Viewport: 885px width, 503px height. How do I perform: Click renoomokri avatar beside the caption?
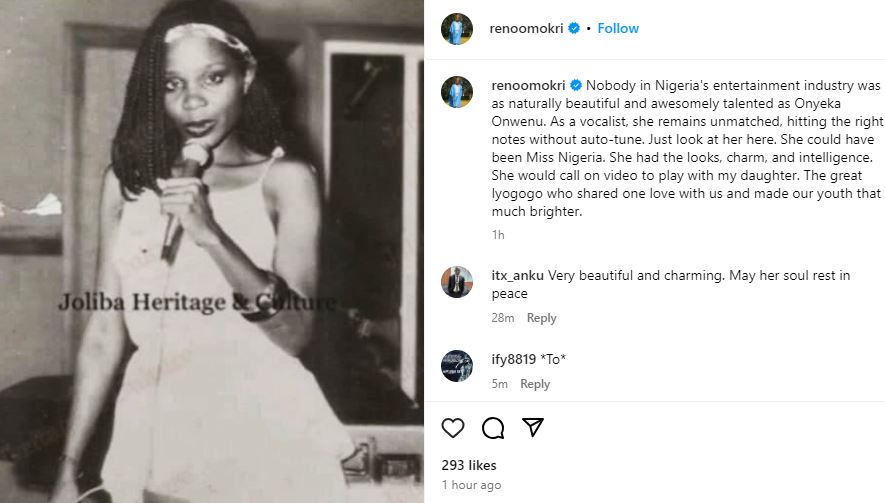tap(457, 92)
